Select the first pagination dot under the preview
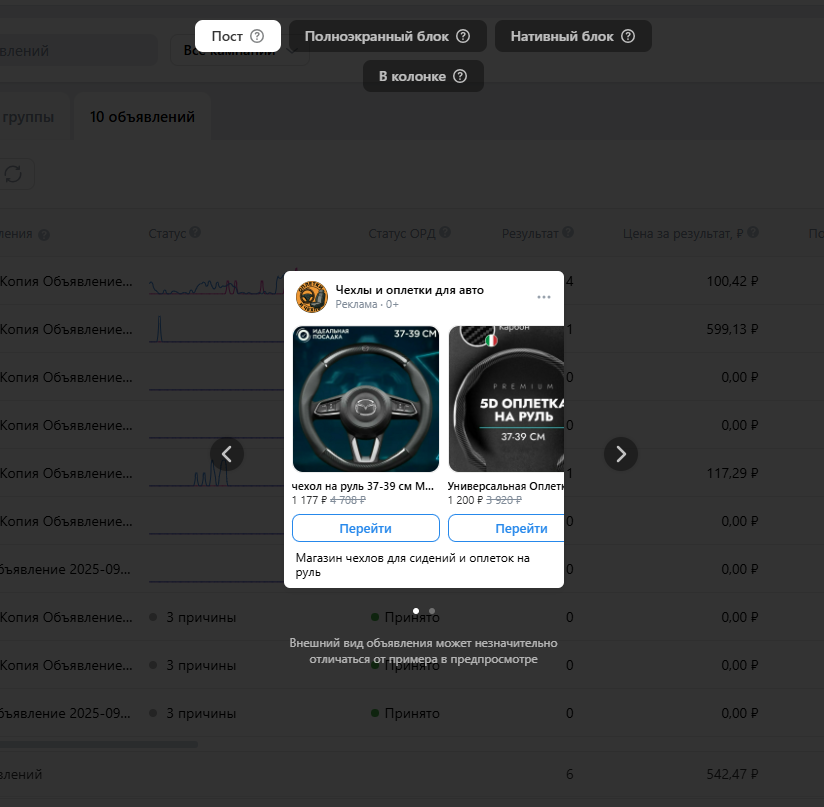Viewport: 824px width, 807px height. [416, 610]
